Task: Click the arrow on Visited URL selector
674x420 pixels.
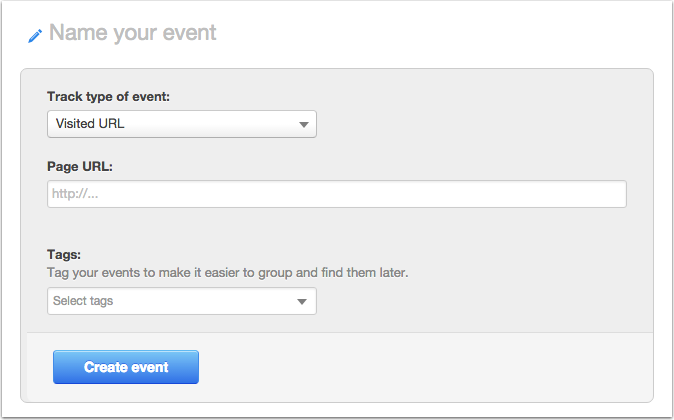Action: pos(303,125)
